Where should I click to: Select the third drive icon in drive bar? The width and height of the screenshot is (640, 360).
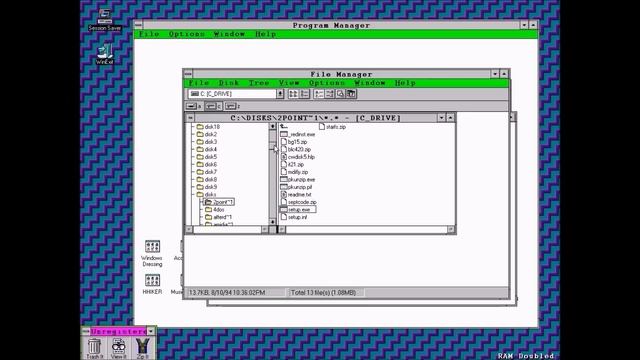[233, 106]
